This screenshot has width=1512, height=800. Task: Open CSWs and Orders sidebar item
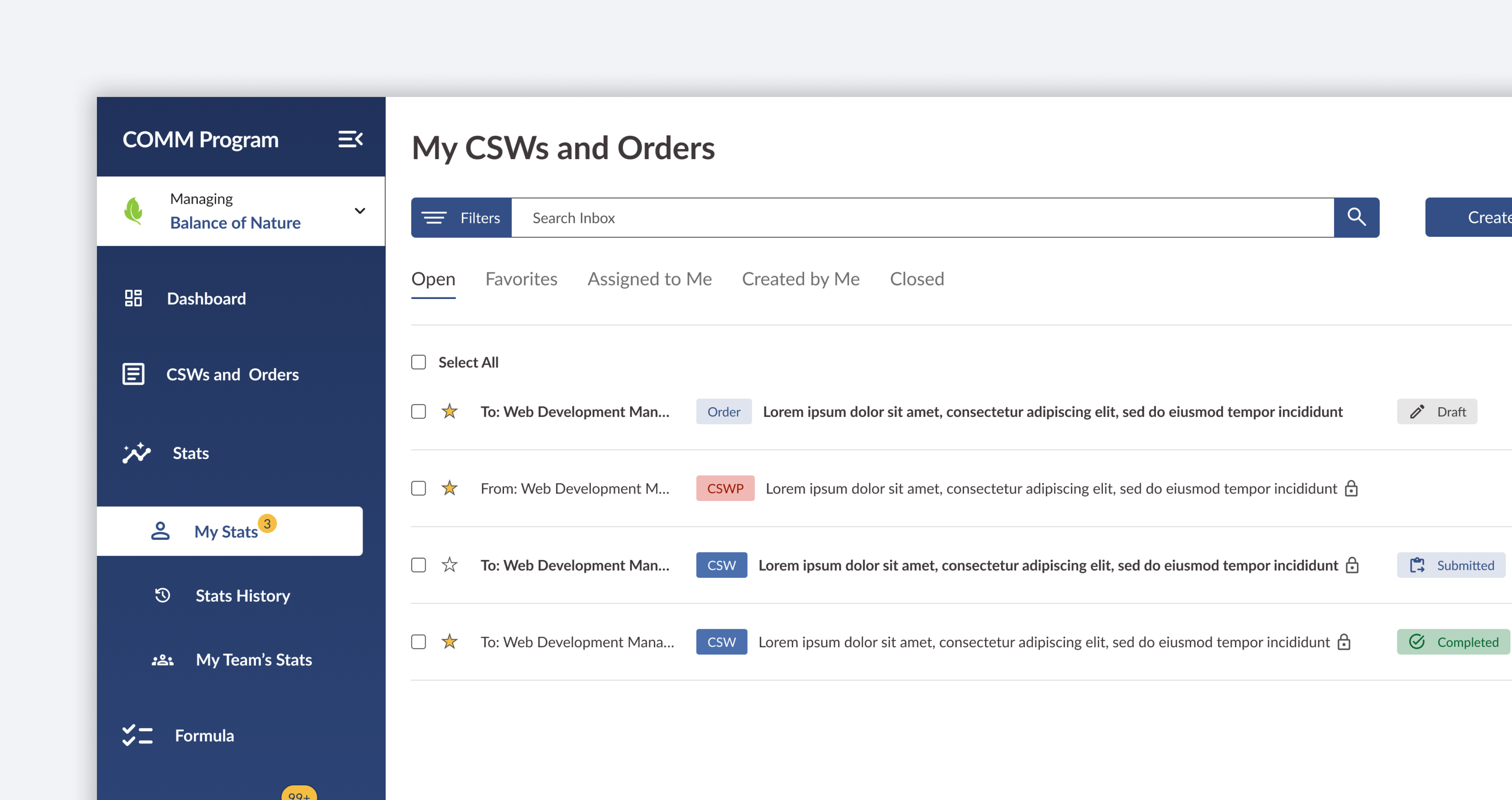pyautogui.click(x=233, y=374)
